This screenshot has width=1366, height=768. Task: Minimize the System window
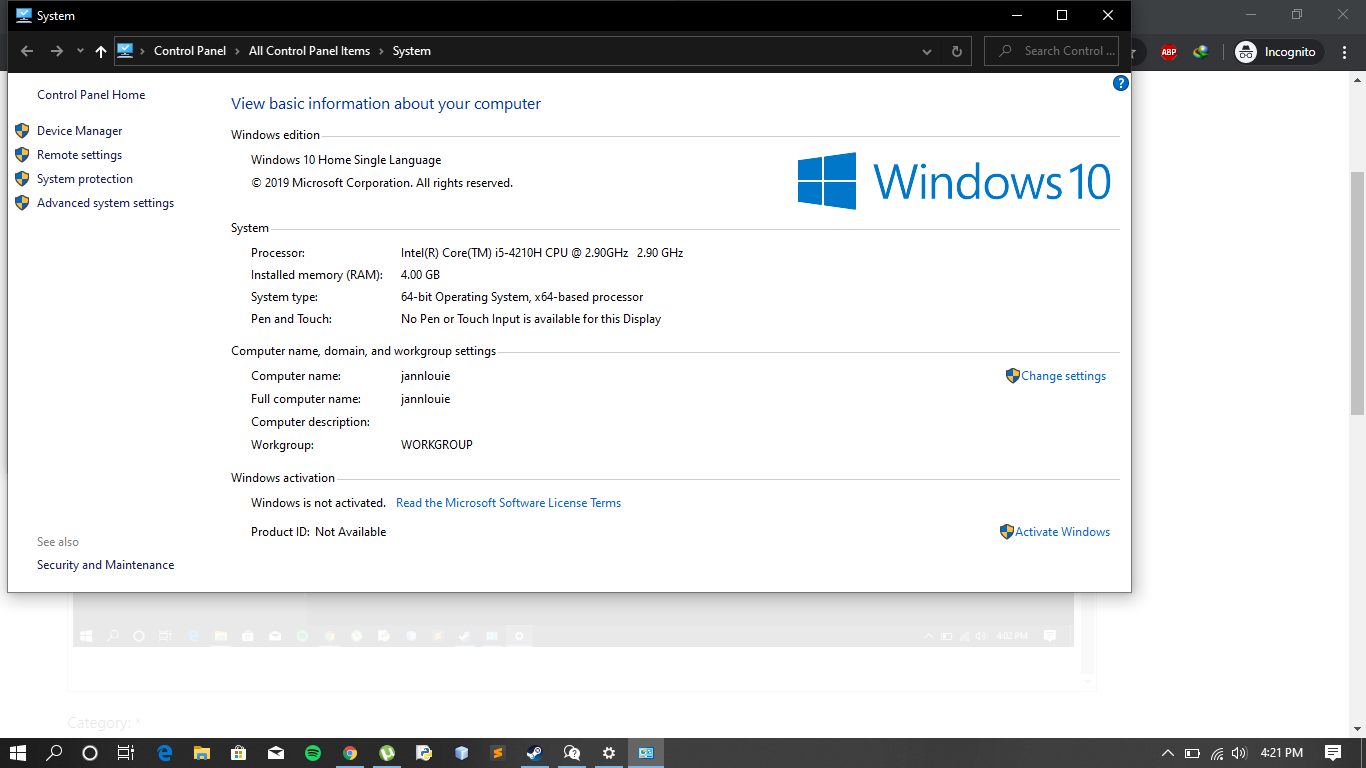click(1016, 15)
